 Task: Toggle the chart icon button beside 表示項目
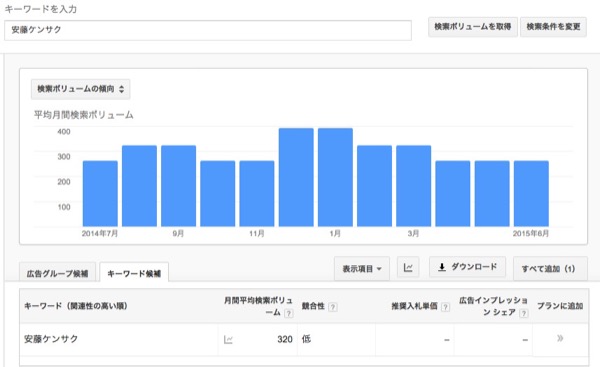408,268
